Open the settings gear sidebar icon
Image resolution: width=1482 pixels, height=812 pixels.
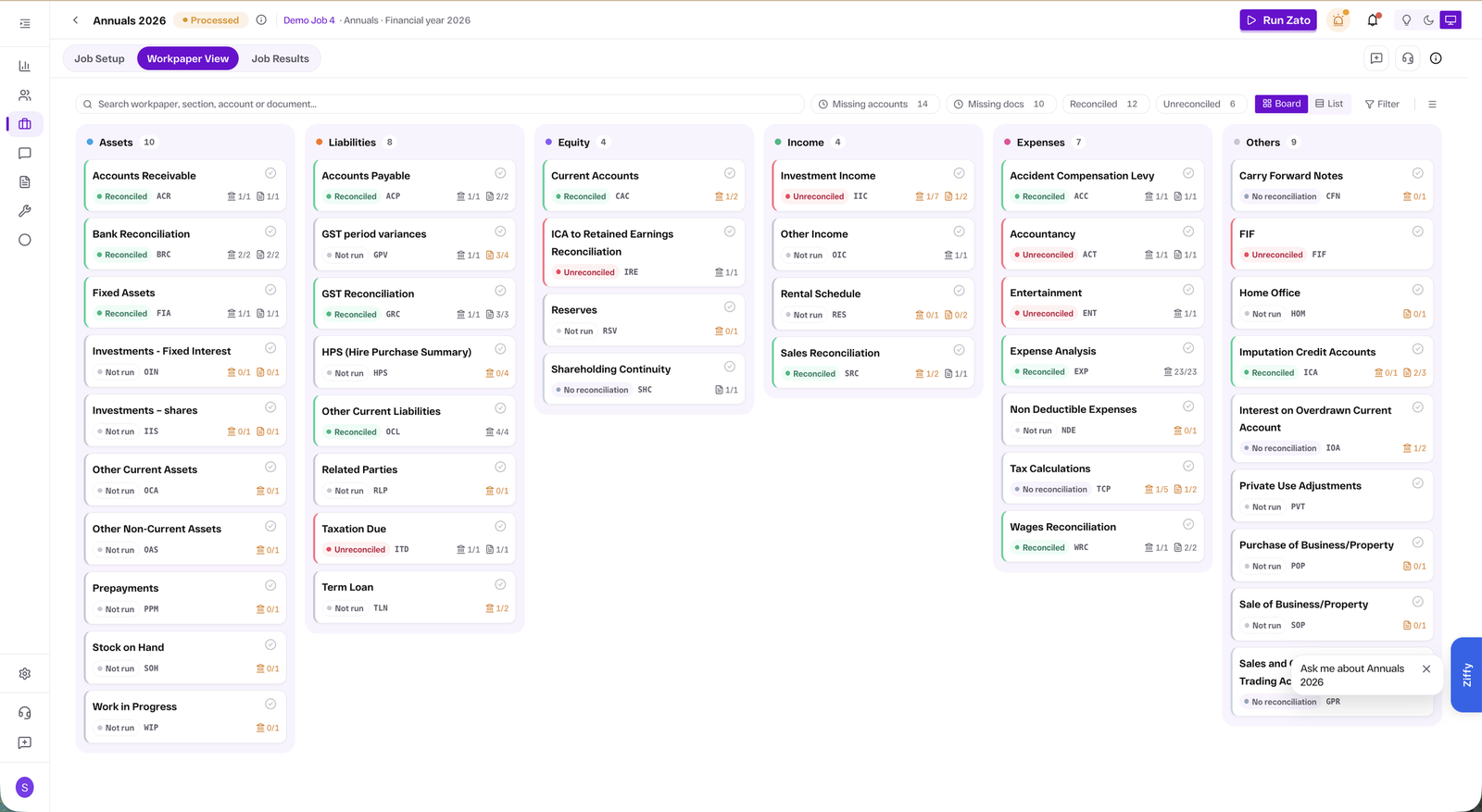point(25,674)
